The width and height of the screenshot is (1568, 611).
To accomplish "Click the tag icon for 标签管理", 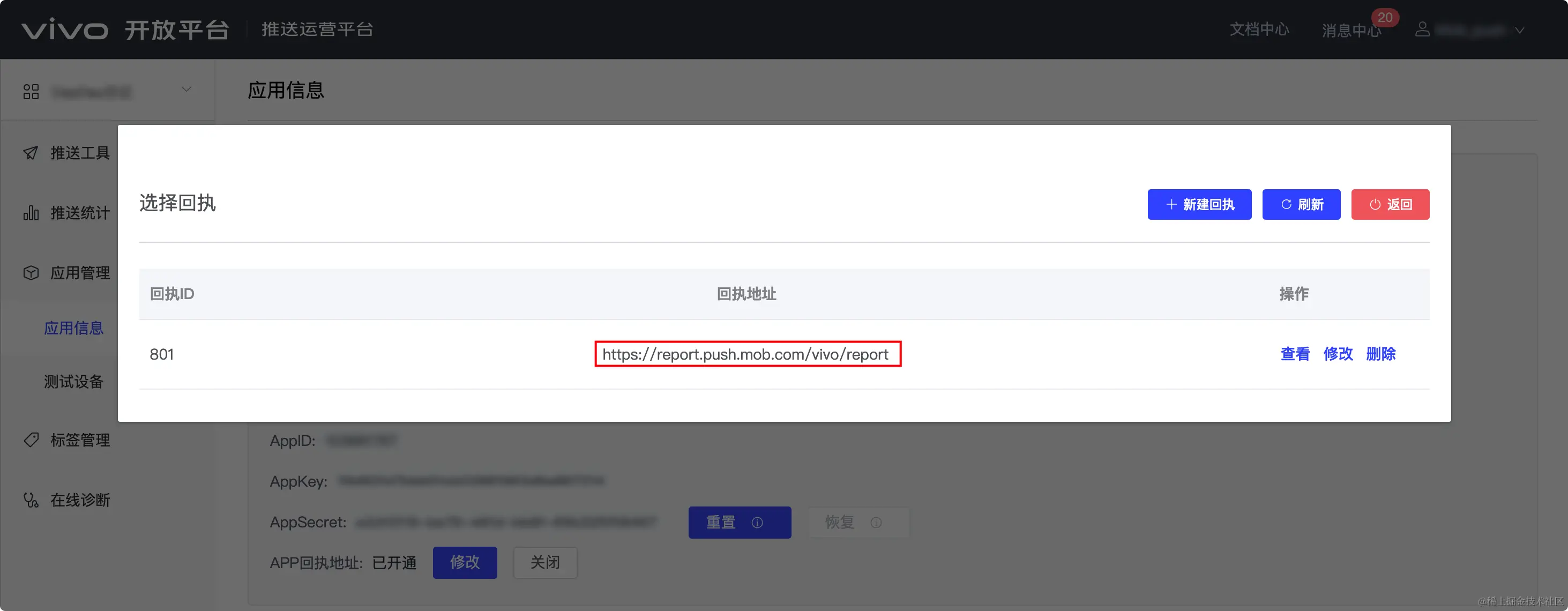I will 31,440.
